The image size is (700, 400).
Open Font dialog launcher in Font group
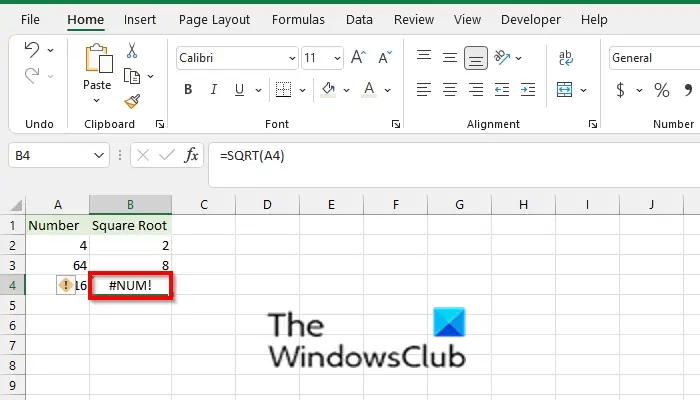(396, 124)
